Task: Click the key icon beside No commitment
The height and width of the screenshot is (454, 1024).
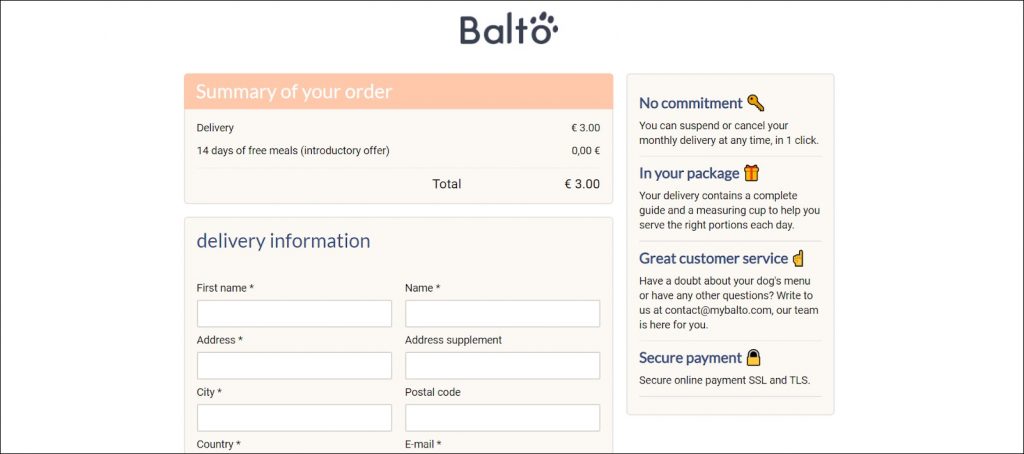Action: click(x=756, y=103)
